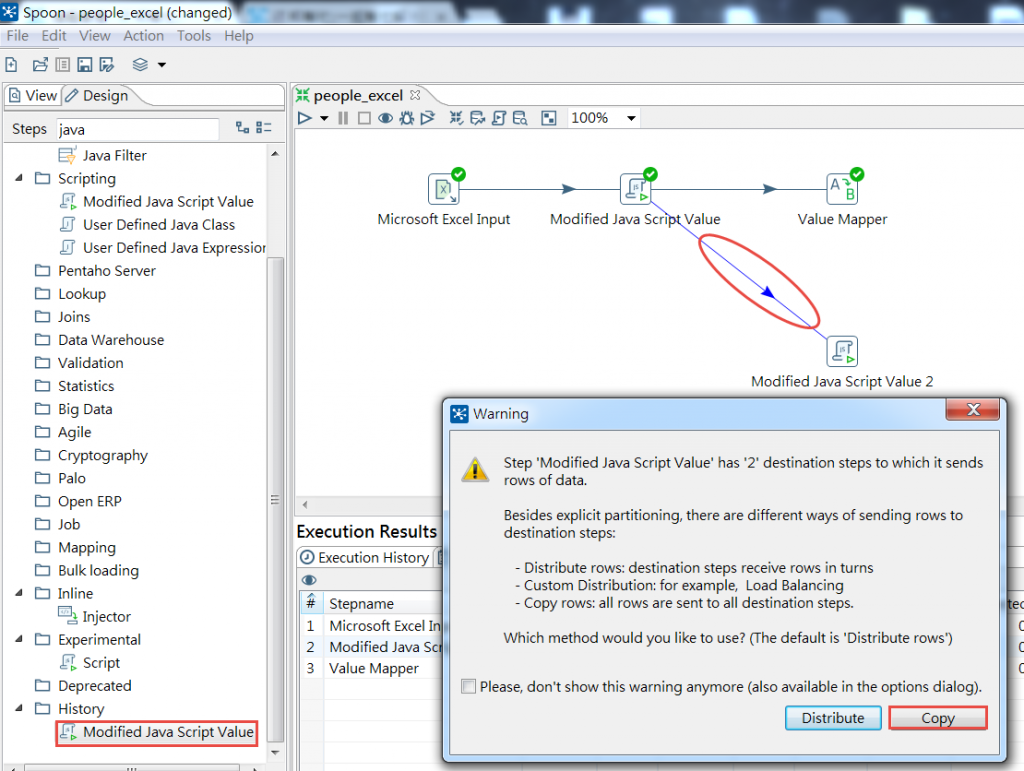Screen dimensions: 1024x771
Task: Open the Tools menu
Action: tap(194, 35)
